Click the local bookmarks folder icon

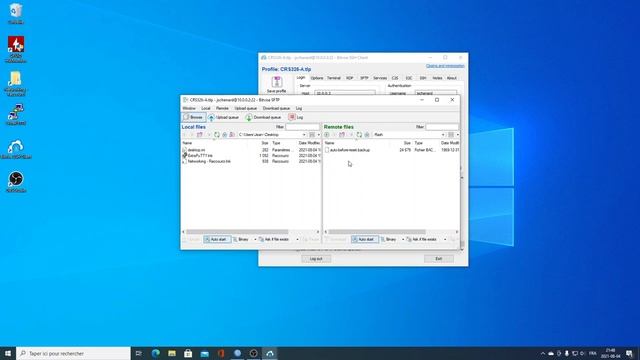tap(232, 135)
